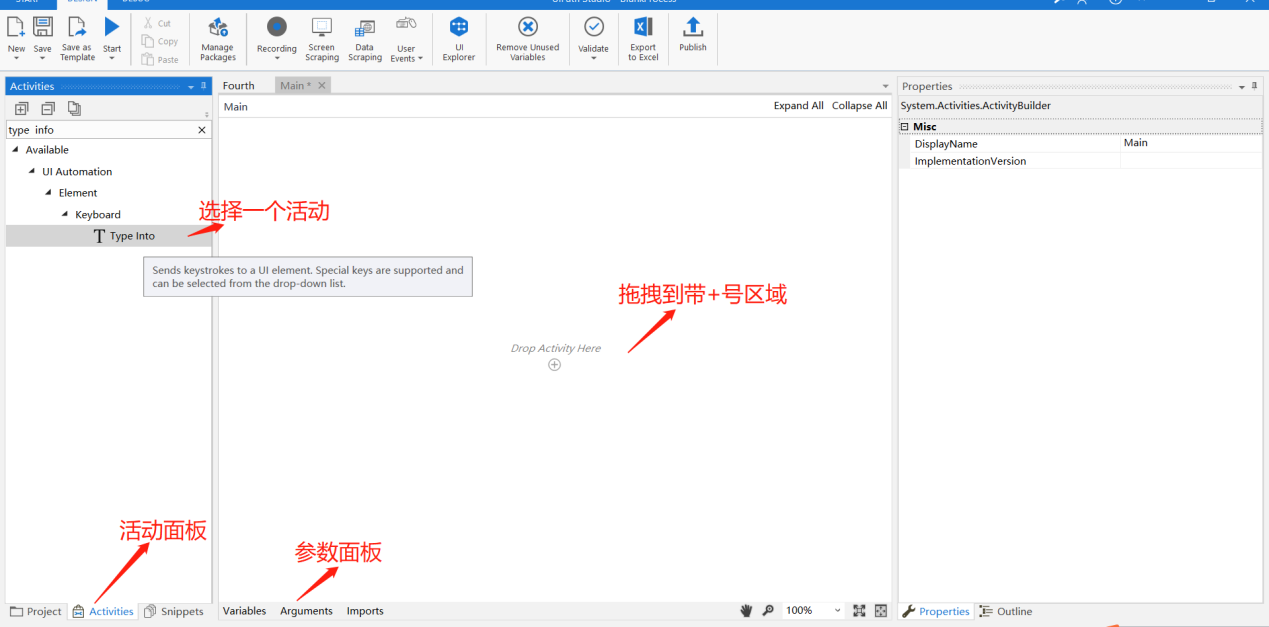Click Collapse All in designer
This screenshot has width=1269, height=627.
tap(860, 106)
